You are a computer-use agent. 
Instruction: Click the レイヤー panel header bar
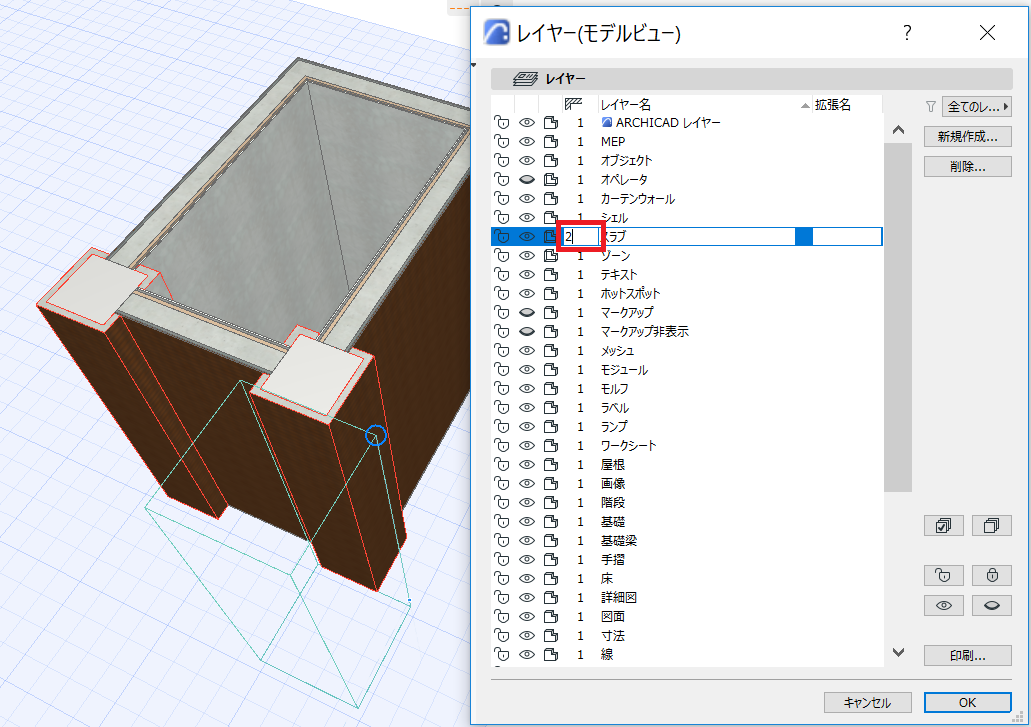752,79
